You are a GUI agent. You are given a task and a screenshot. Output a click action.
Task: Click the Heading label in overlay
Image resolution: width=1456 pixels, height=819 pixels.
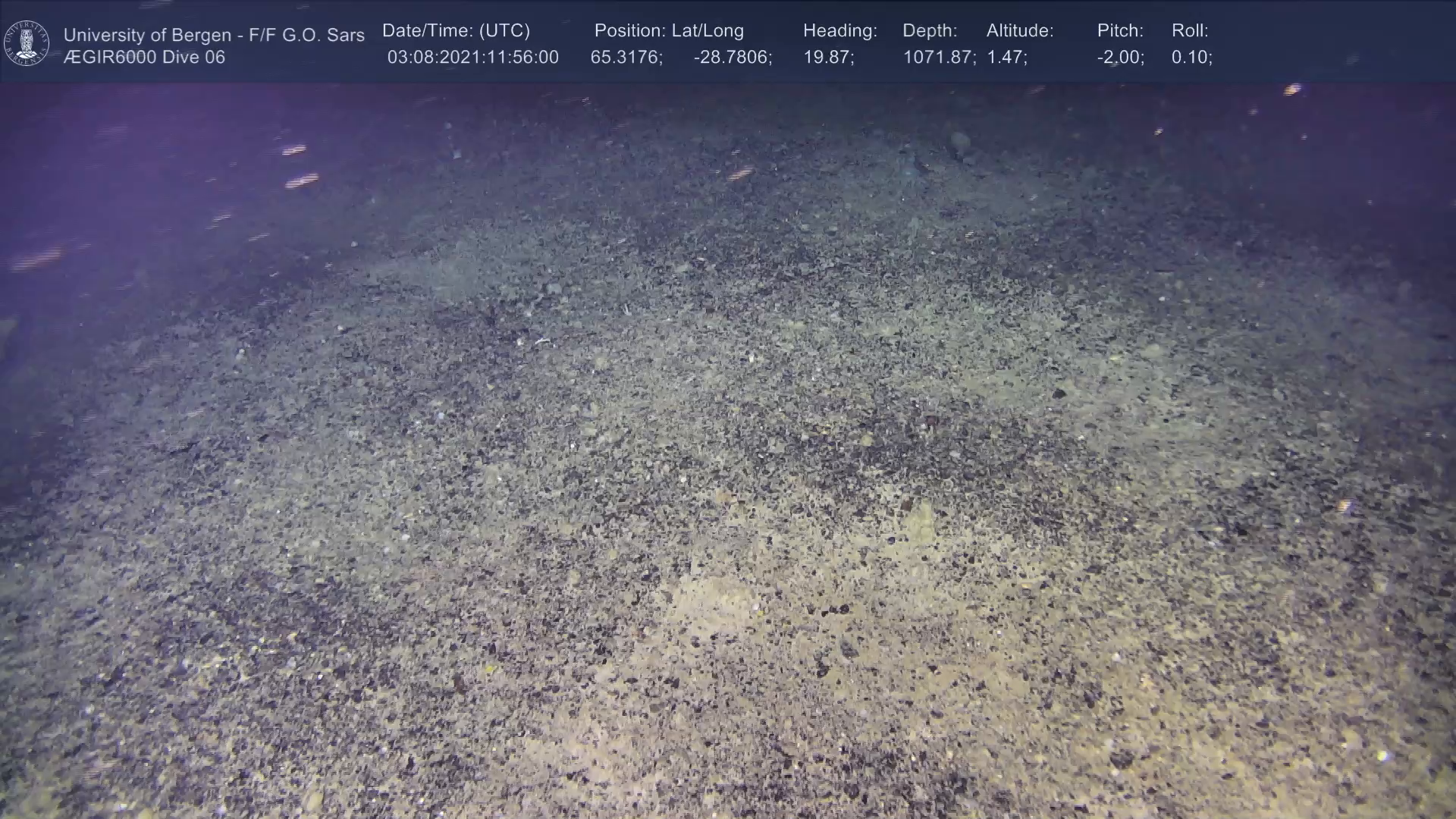click(839, 31)
